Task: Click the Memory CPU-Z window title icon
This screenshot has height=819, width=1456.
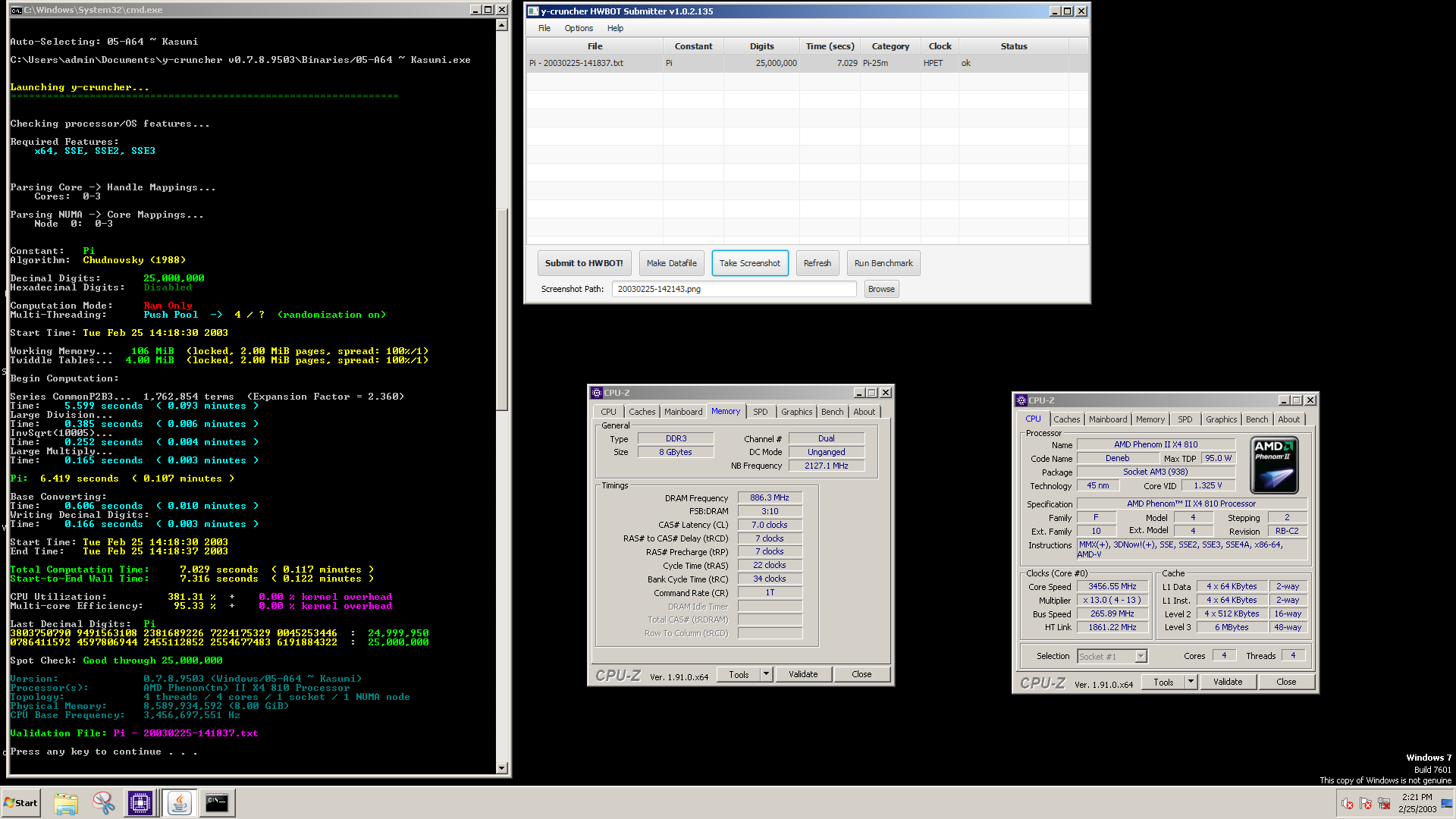Action: tap(597, 393)
